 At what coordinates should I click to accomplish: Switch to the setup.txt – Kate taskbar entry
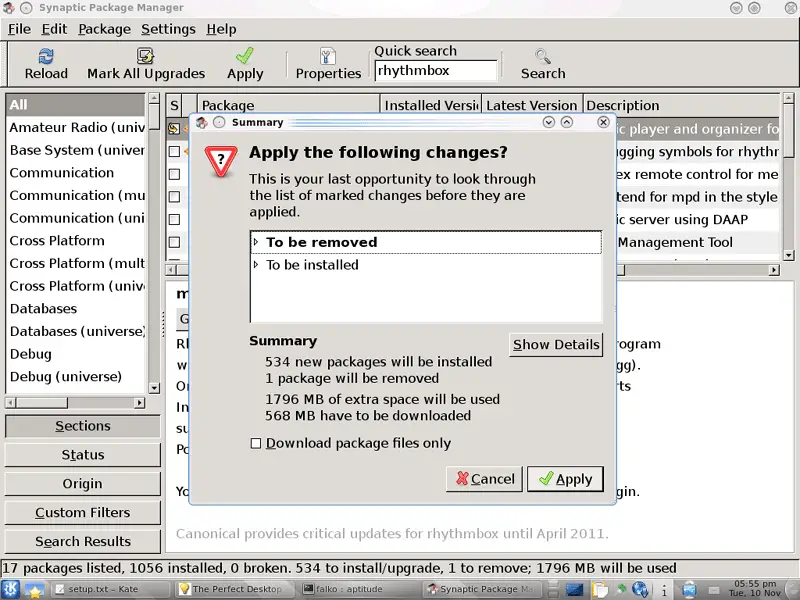(110, 589)
